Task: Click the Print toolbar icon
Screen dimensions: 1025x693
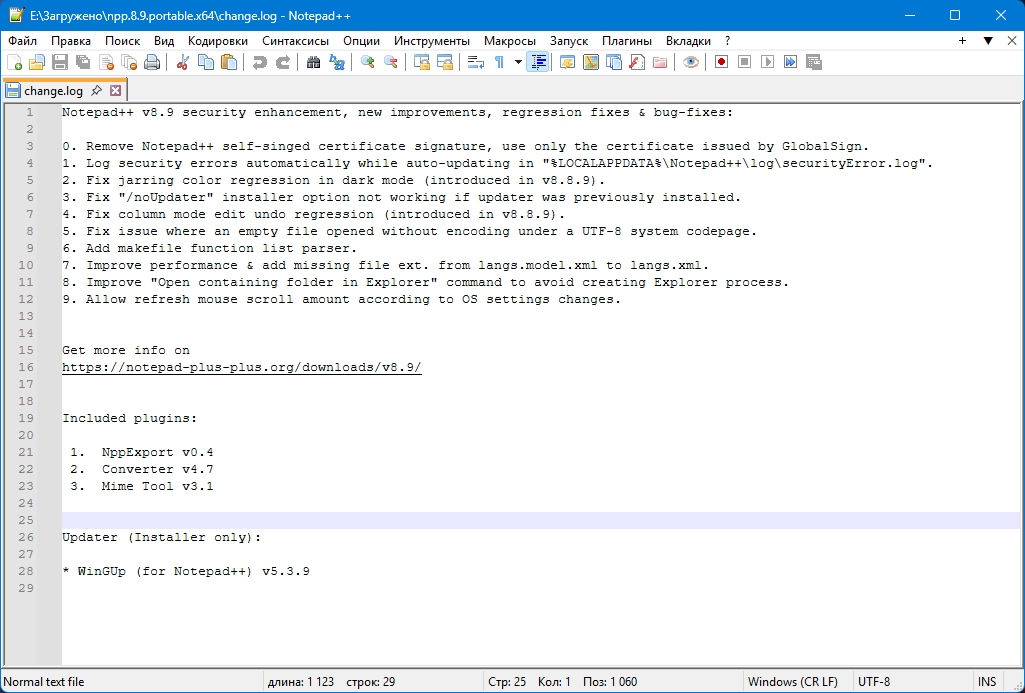Action: pos(152,62)
